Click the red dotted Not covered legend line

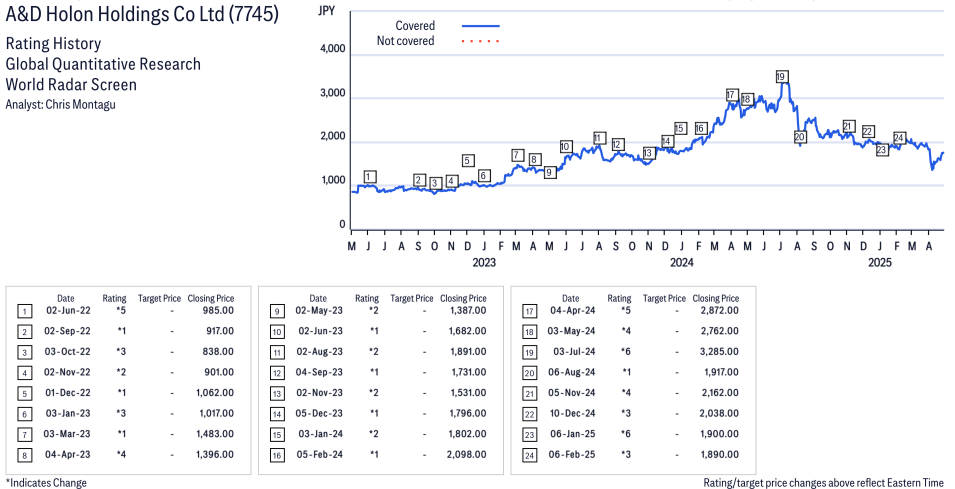481,41
